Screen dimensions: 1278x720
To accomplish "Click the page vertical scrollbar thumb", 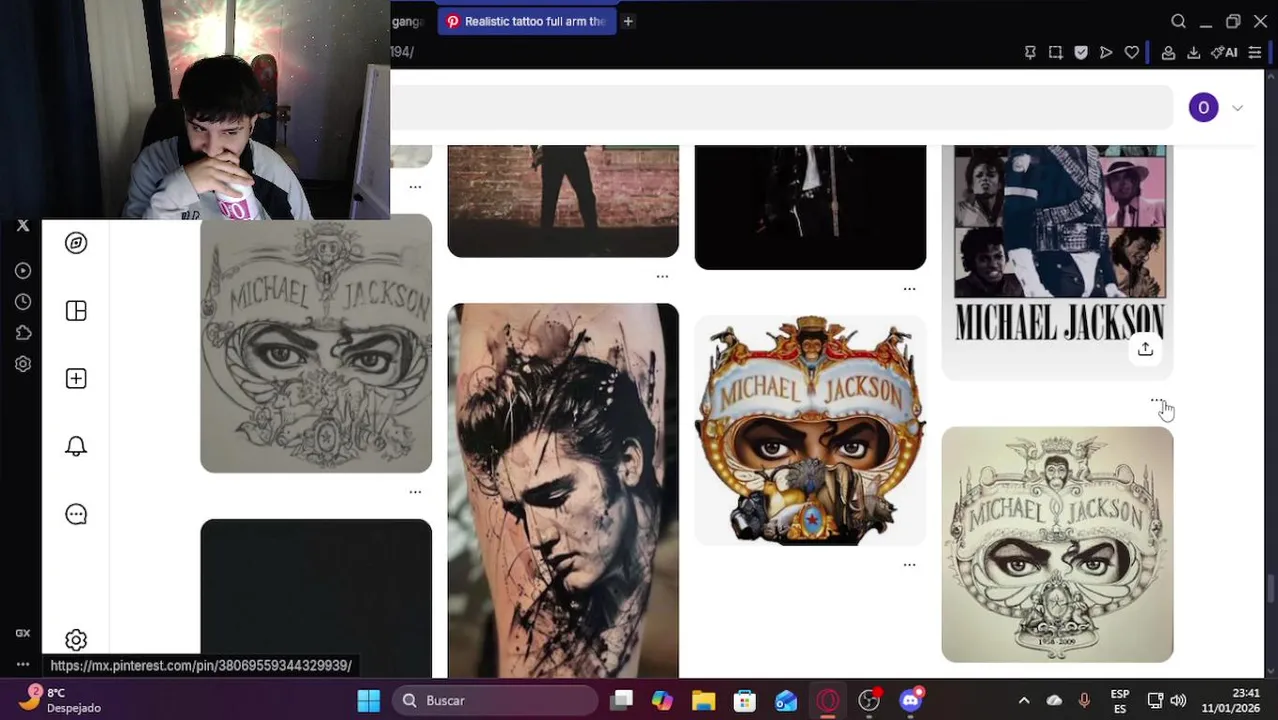I will click(x=1271, y=590).
